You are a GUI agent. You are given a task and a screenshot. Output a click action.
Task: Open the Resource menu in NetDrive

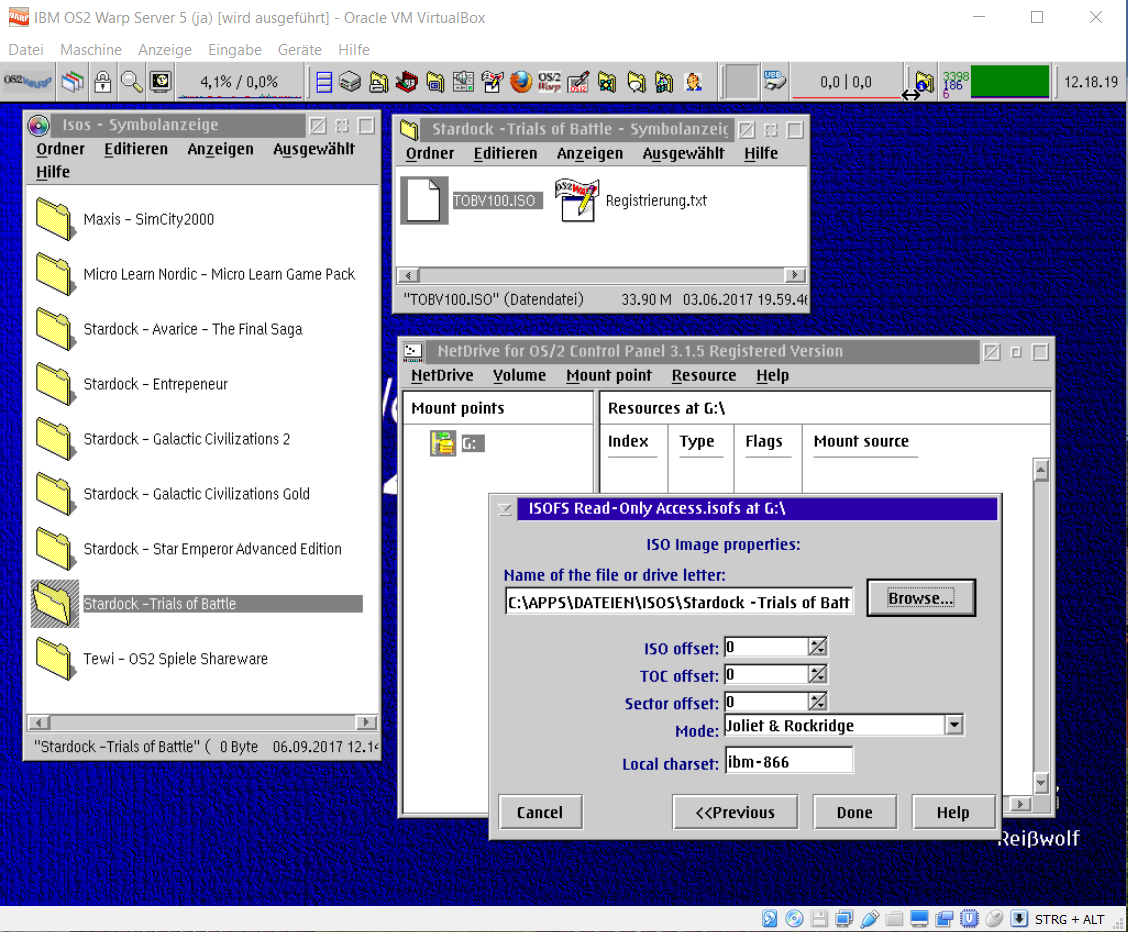[x=704, y=375]
